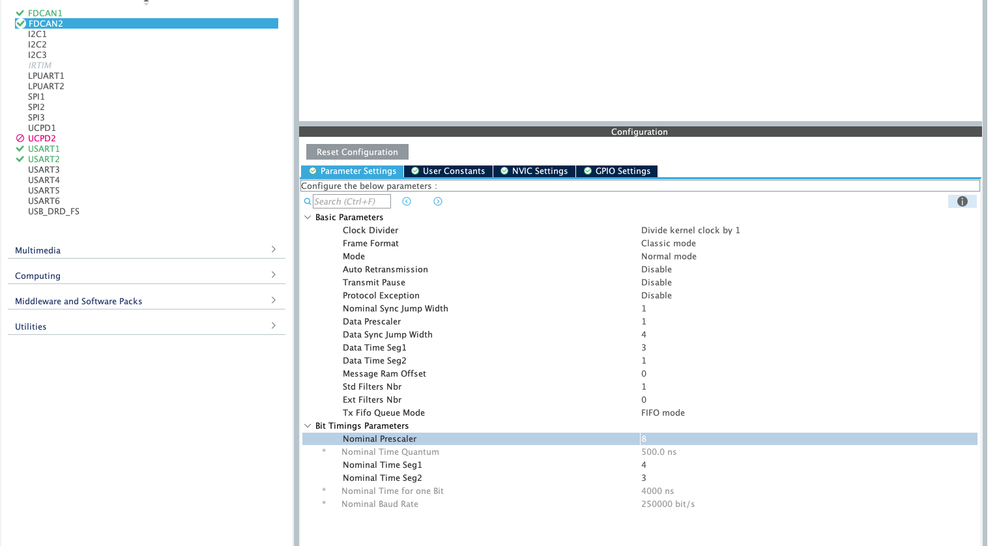This screenshot has width=999, height=546.
Task: Open the GPIO Settings tab
Action: (617, 171)
